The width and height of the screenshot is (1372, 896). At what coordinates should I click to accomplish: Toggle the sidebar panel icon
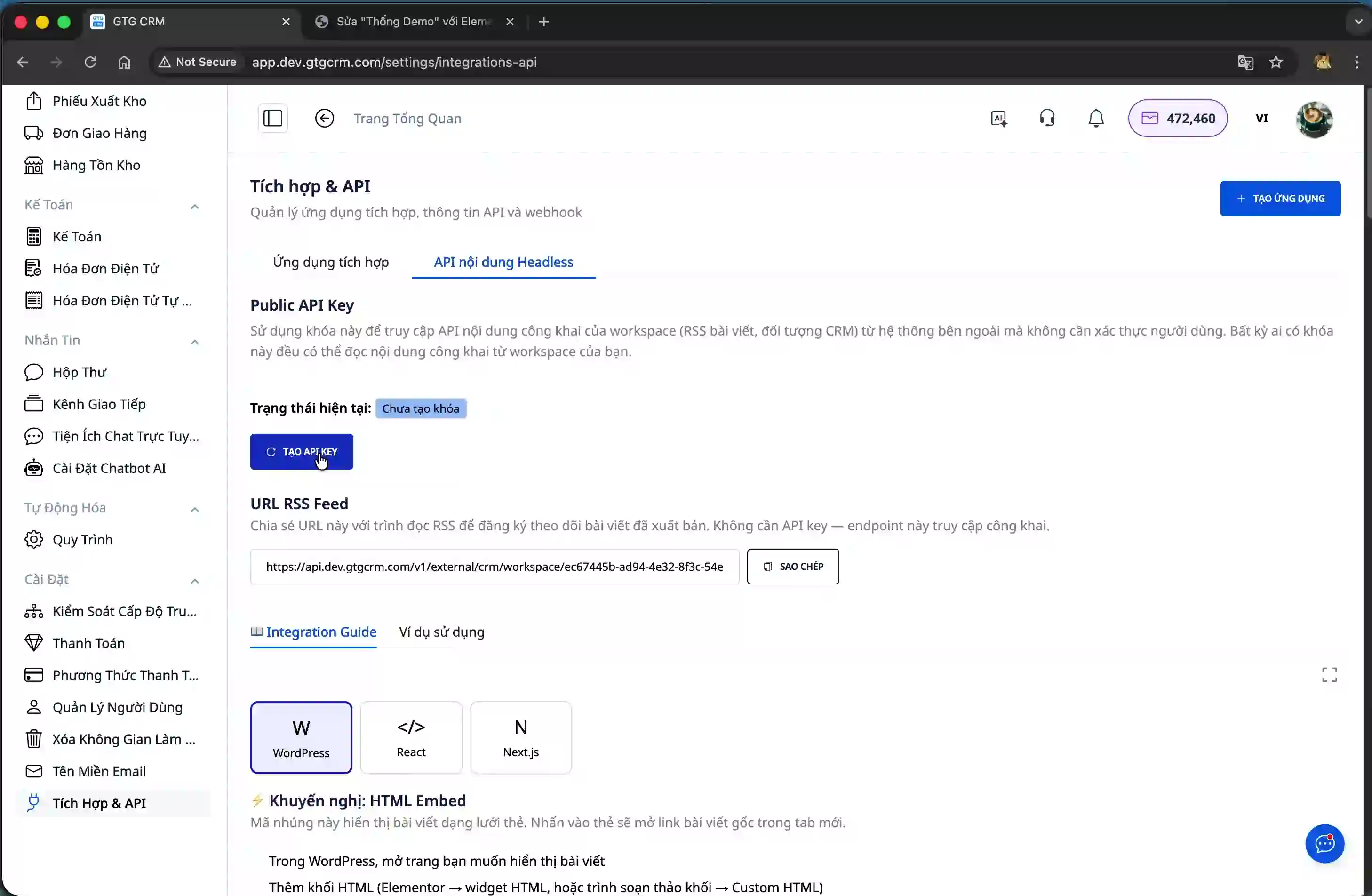click(x=272, y=118)
